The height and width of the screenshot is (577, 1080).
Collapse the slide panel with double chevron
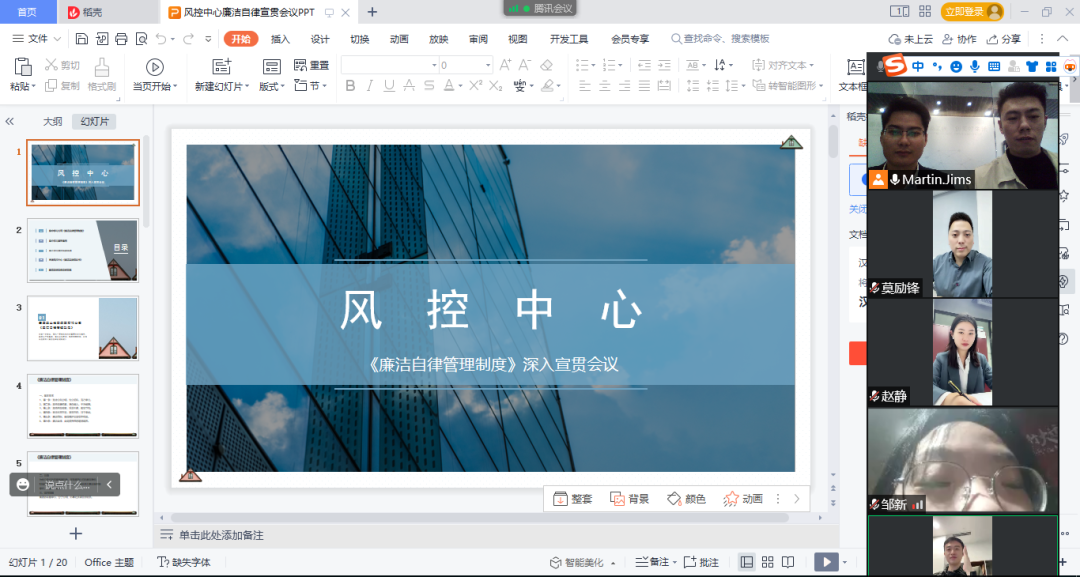pyautogui.click(x=10, y=121)
